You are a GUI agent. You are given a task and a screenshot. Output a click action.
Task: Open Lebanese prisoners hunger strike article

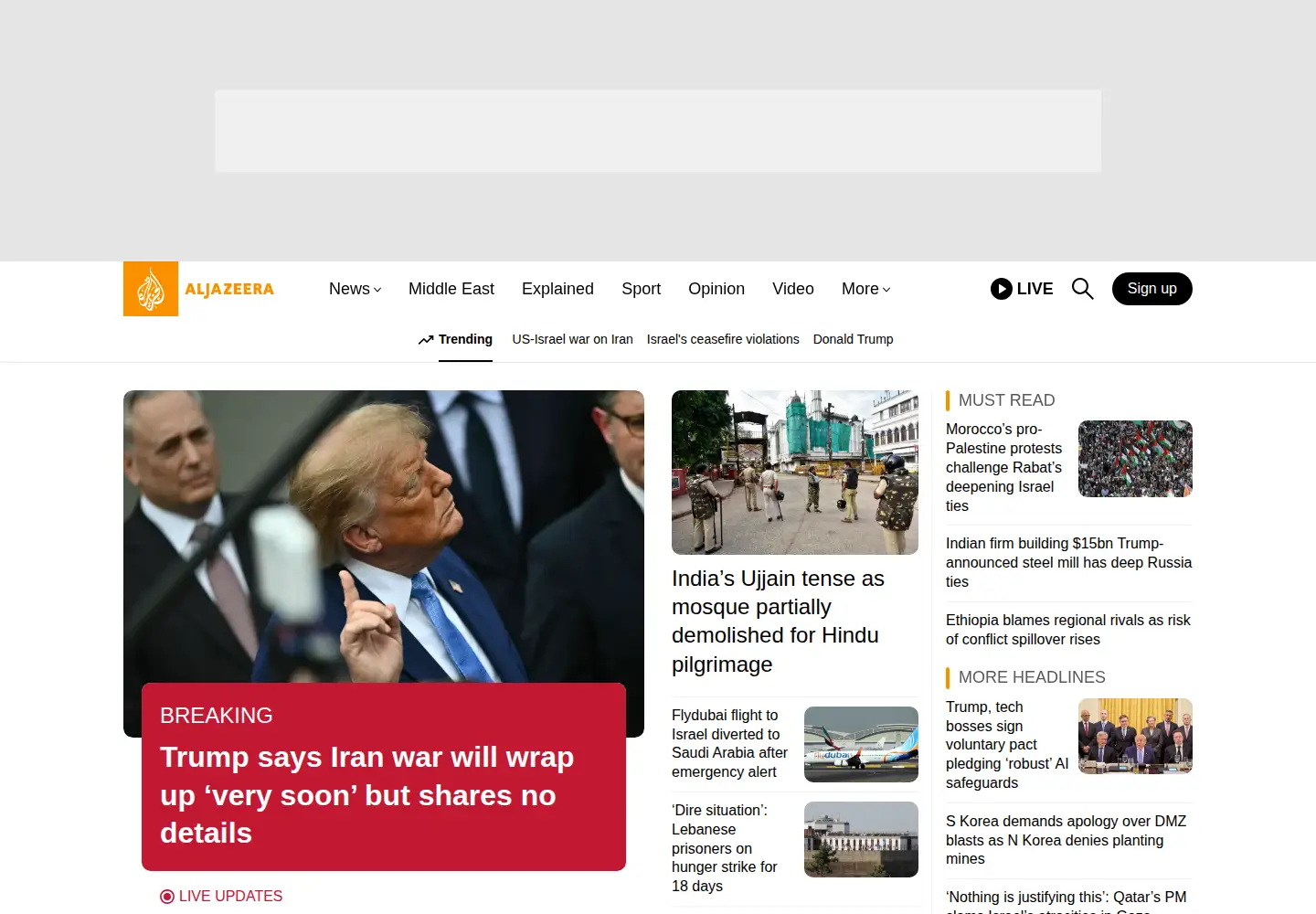[x=725, y=848]
